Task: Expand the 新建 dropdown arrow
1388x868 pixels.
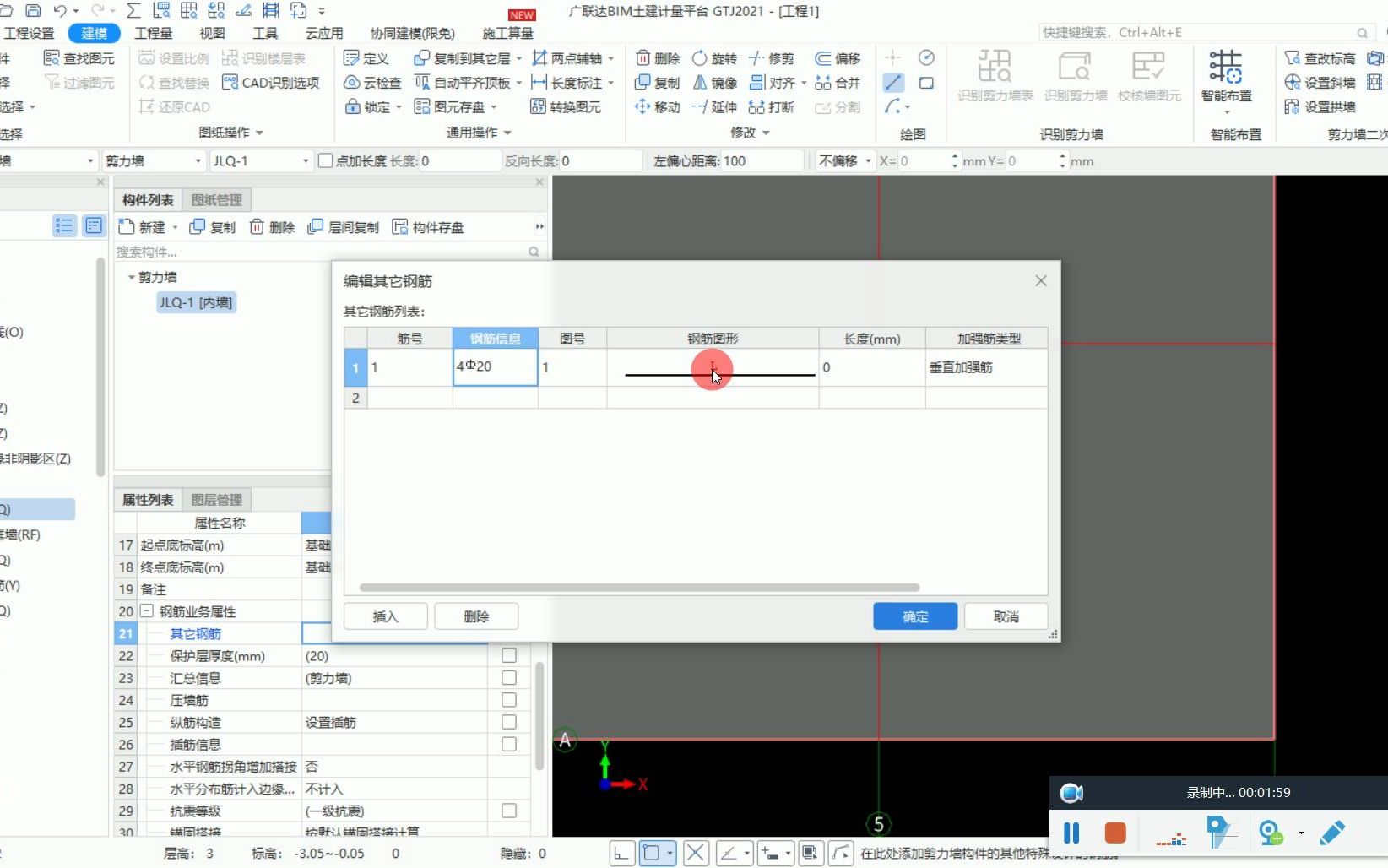Action: click(175, 227)
